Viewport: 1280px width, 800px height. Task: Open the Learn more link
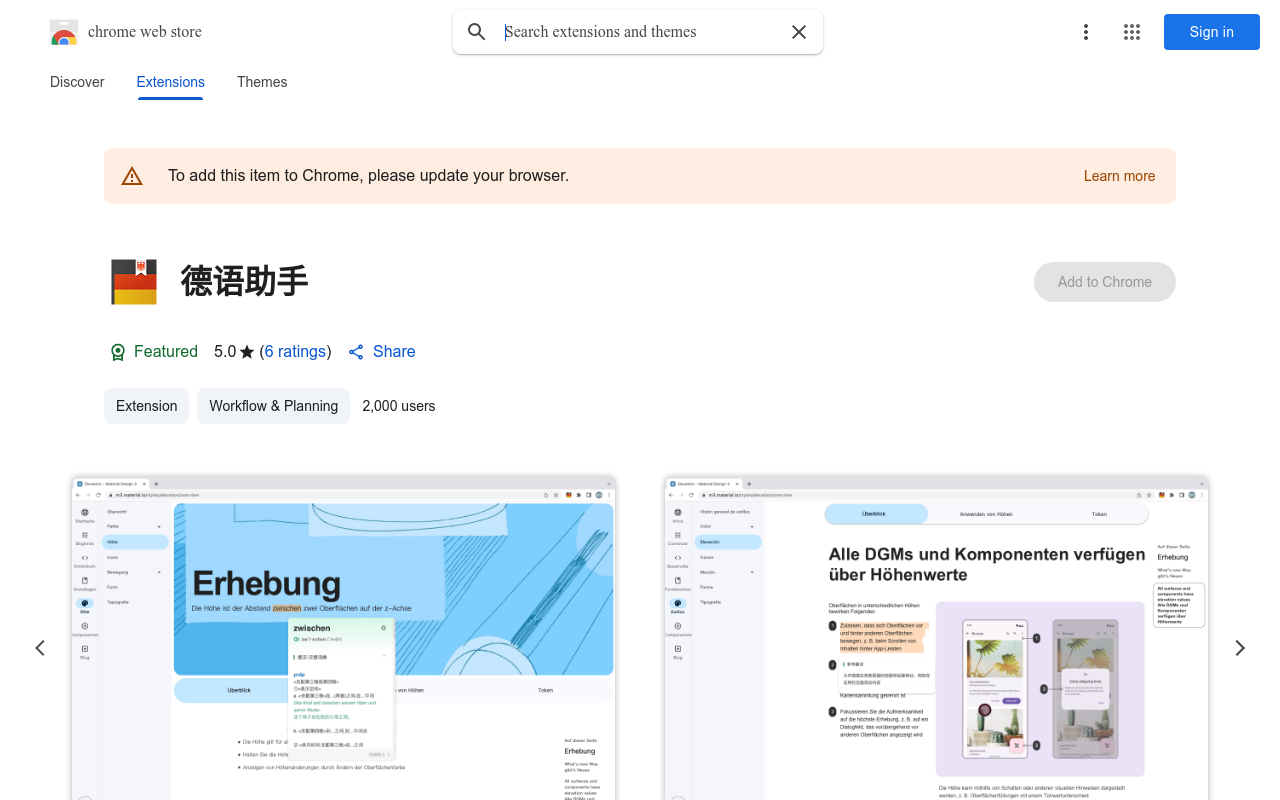click(1119, 176)
